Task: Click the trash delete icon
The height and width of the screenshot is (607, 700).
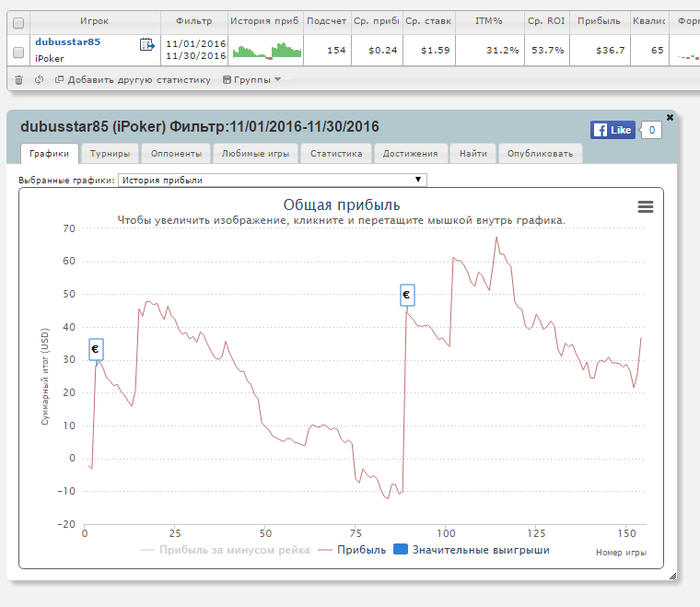Action: coord(19,80)
